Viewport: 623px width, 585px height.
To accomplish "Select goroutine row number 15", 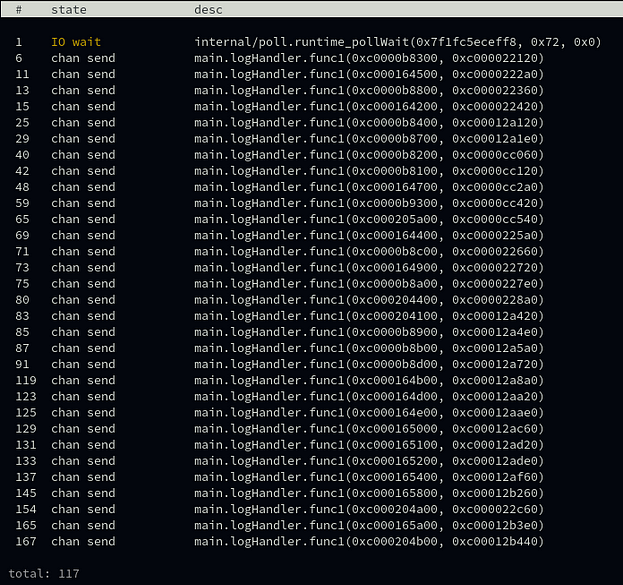I will tap(312, 106).
